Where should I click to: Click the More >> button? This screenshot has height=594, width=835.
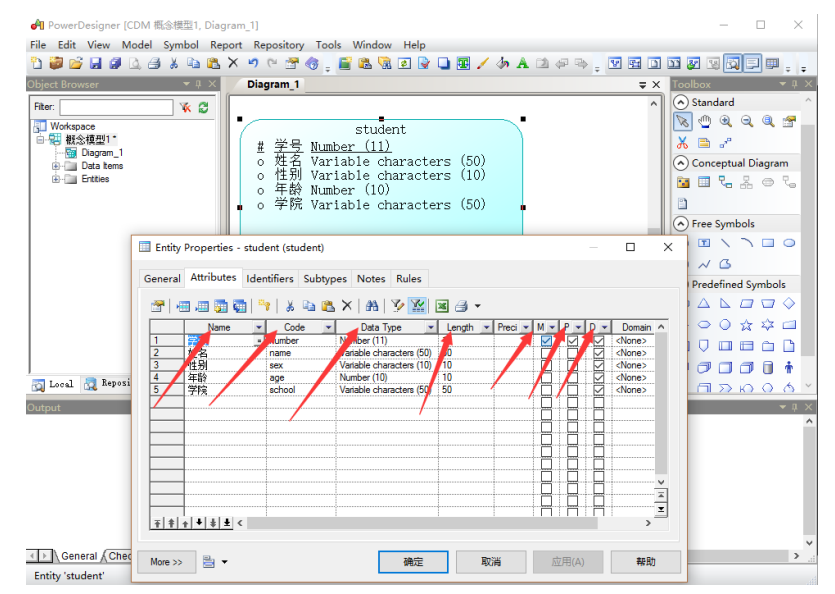click(x=166, y=562)
